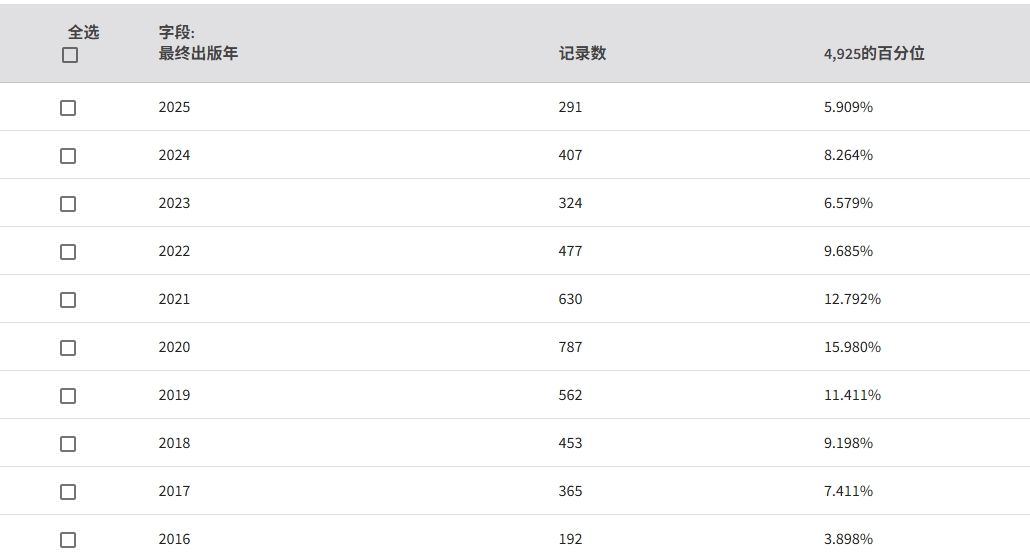Tick the 2022 row checkbox
The image size is (1030, 553).
click(68, 252)
